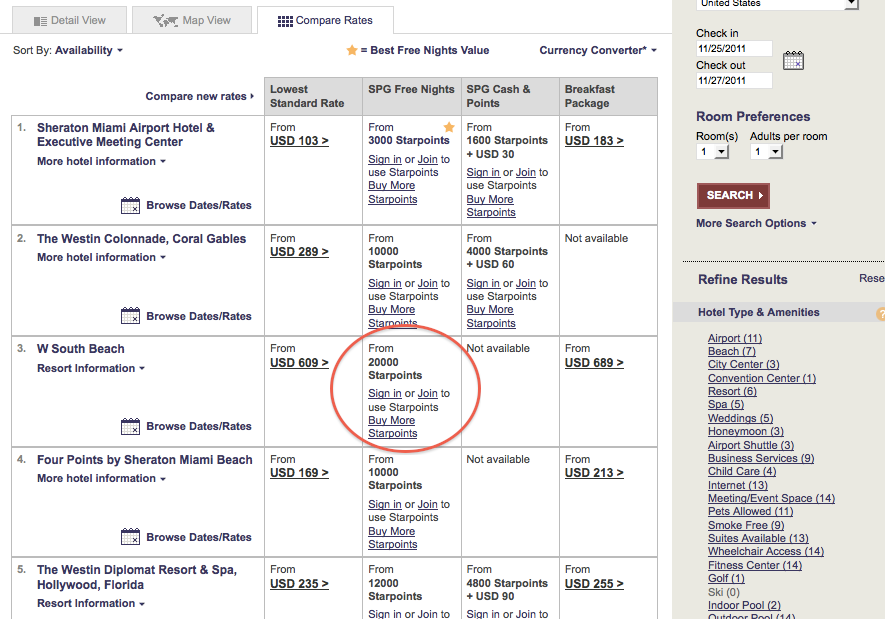The height and width of the screenshot is (619, 885).
Task: Expand Resort Information for W South Beach
Action: (x=91, y=368)
